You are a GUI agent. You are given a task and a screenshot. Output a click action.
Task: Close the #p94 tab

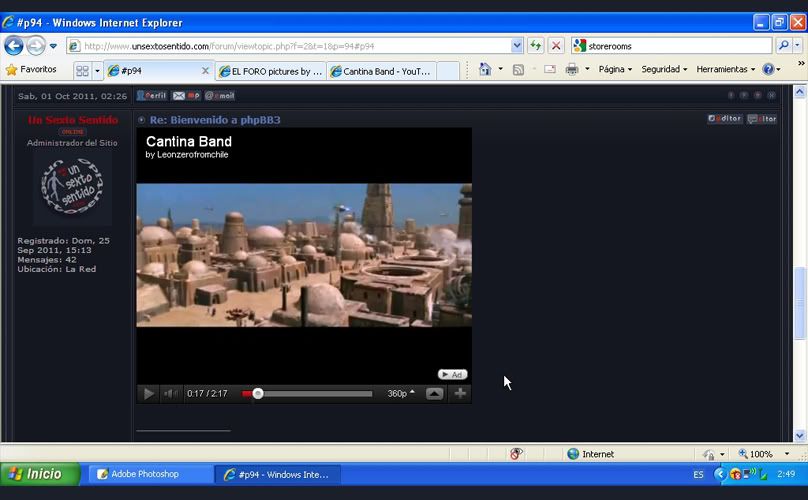click(x=205, y=71)
